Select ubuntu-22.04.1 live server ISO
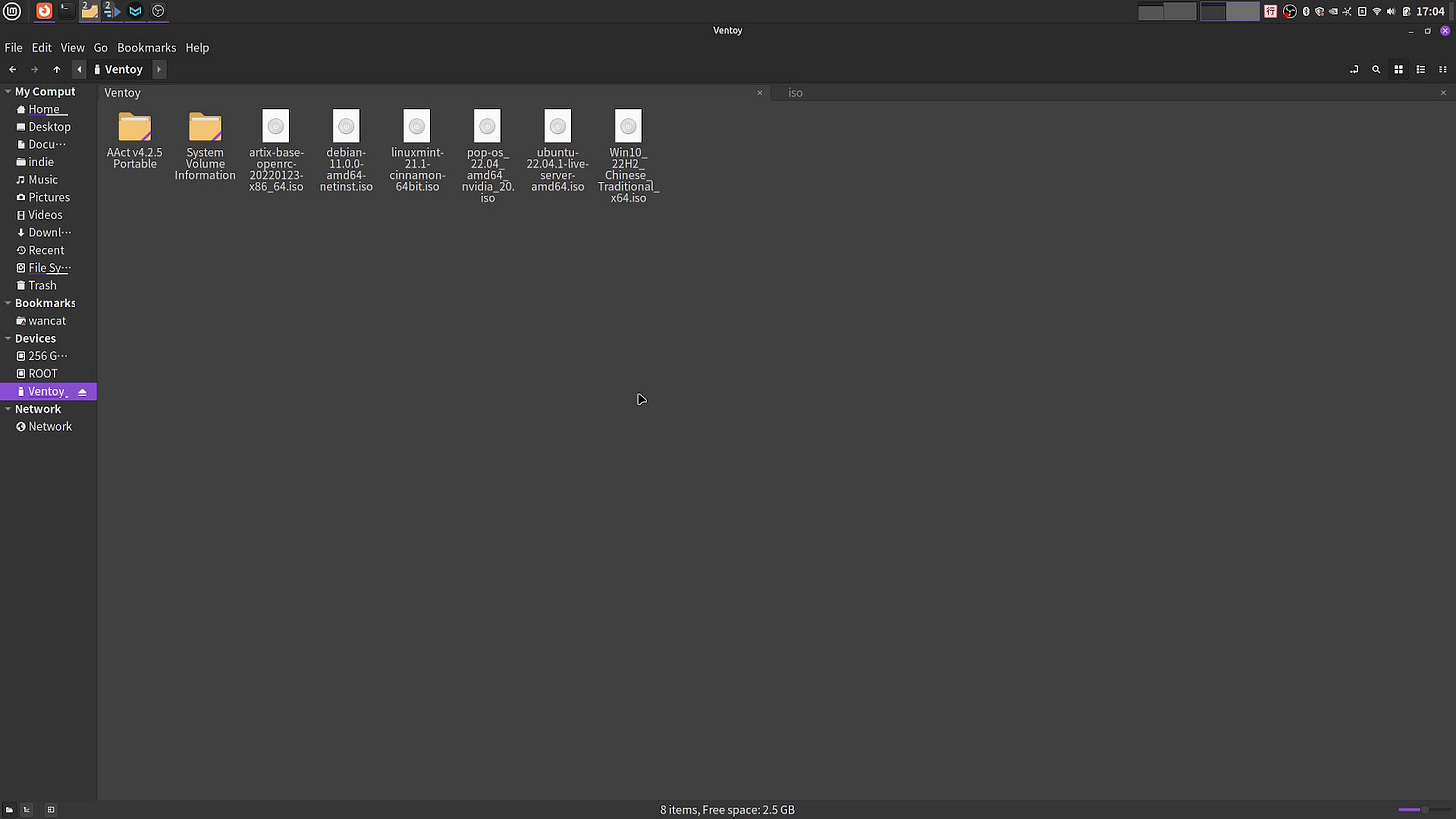This screenshot has width=1456, height=819. click(x=558, y=150)
